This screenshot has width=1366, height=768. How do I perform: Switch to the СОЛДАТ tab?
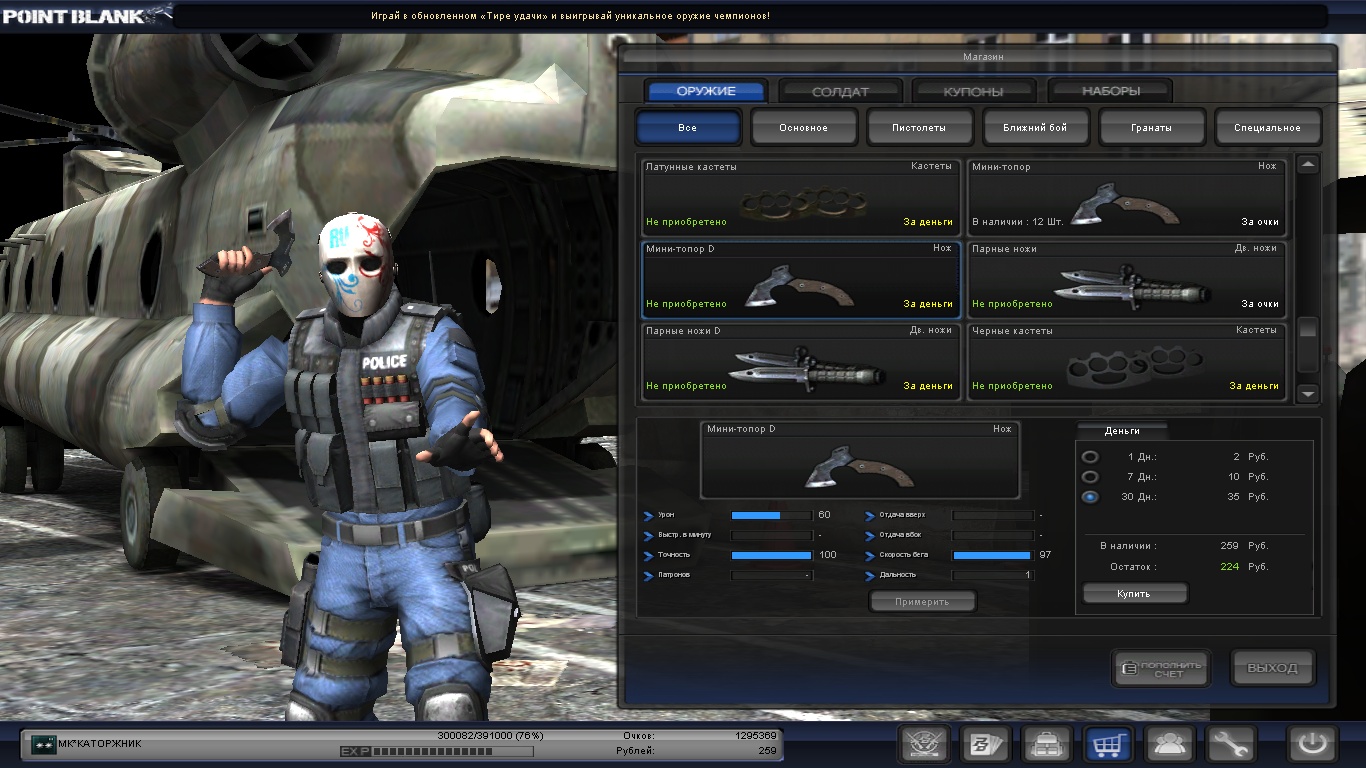(841, 91)
